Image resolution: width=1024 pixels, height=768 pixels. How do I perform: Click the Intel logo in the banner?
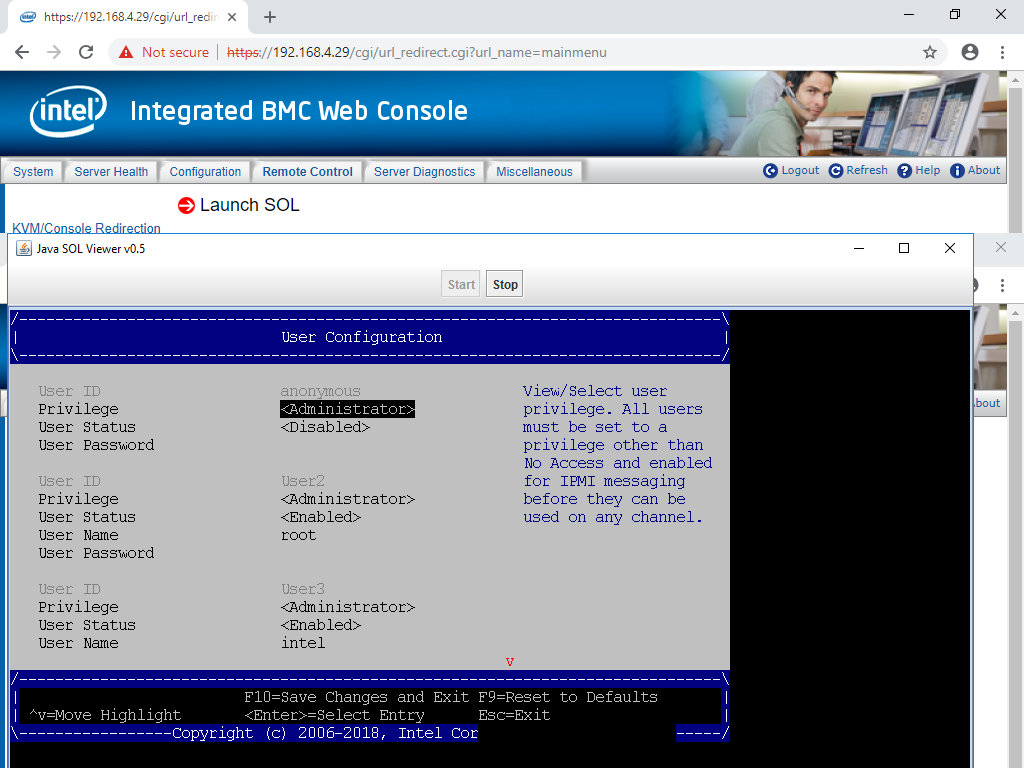click(68, 111)
